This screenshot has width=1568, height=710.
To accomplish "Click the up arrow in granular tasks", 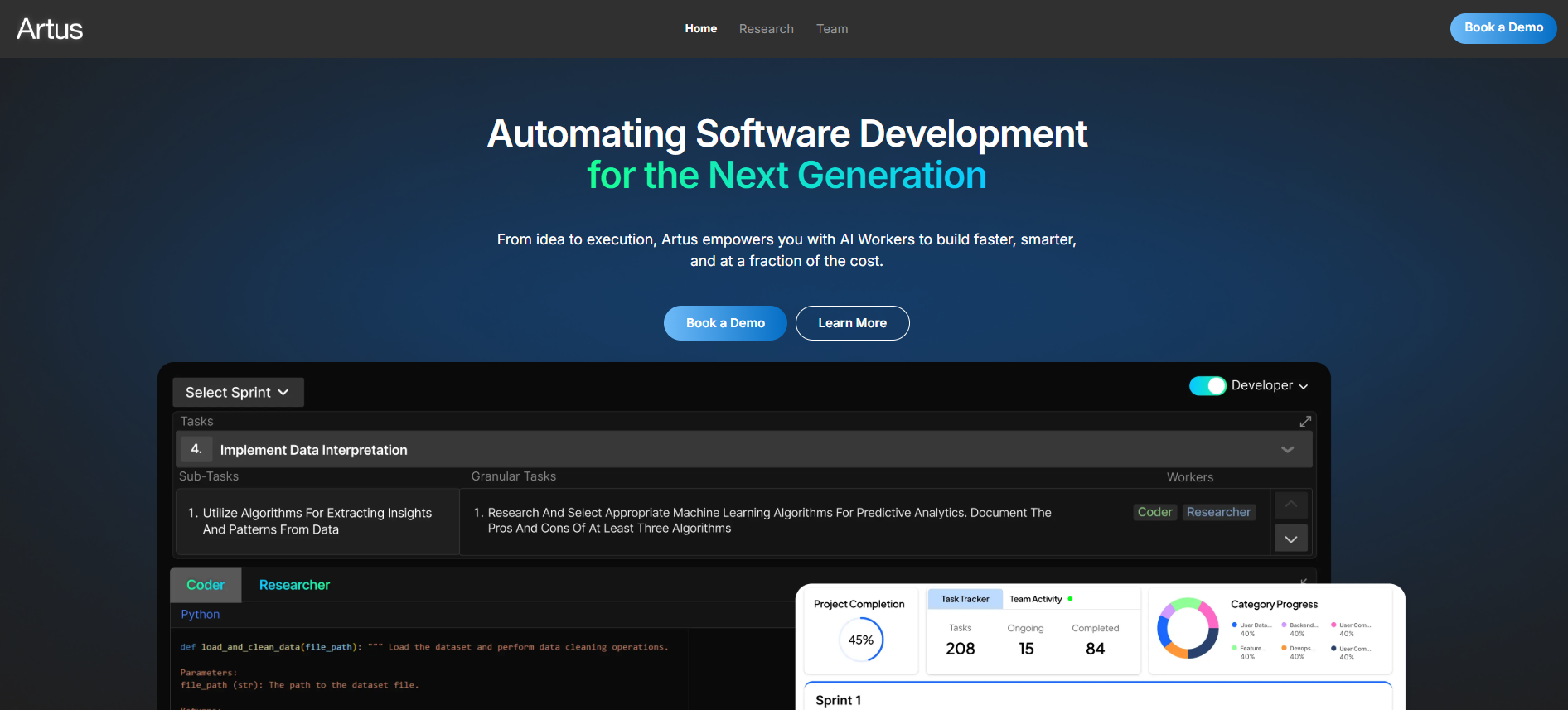I will pyautogui.click(x=1290, y=505).
